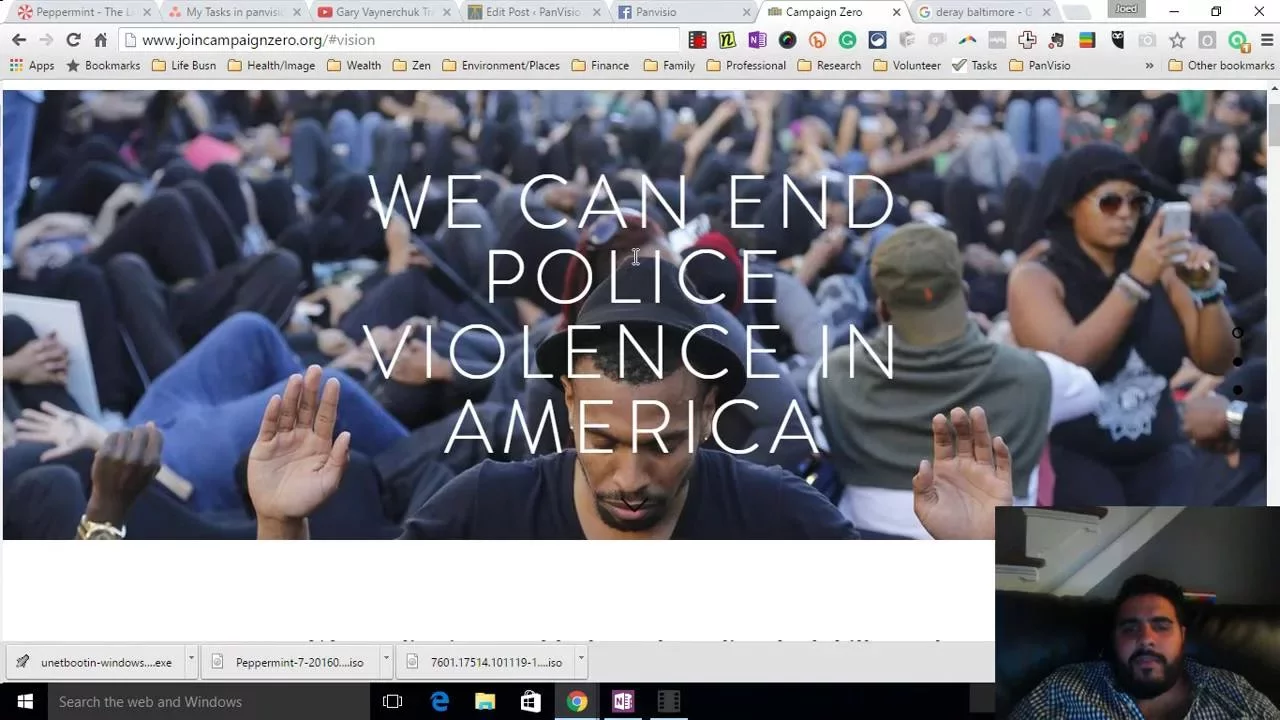Open the Life Busn bookmarks folder
1280x720 pixels.
tap(184, 65)
